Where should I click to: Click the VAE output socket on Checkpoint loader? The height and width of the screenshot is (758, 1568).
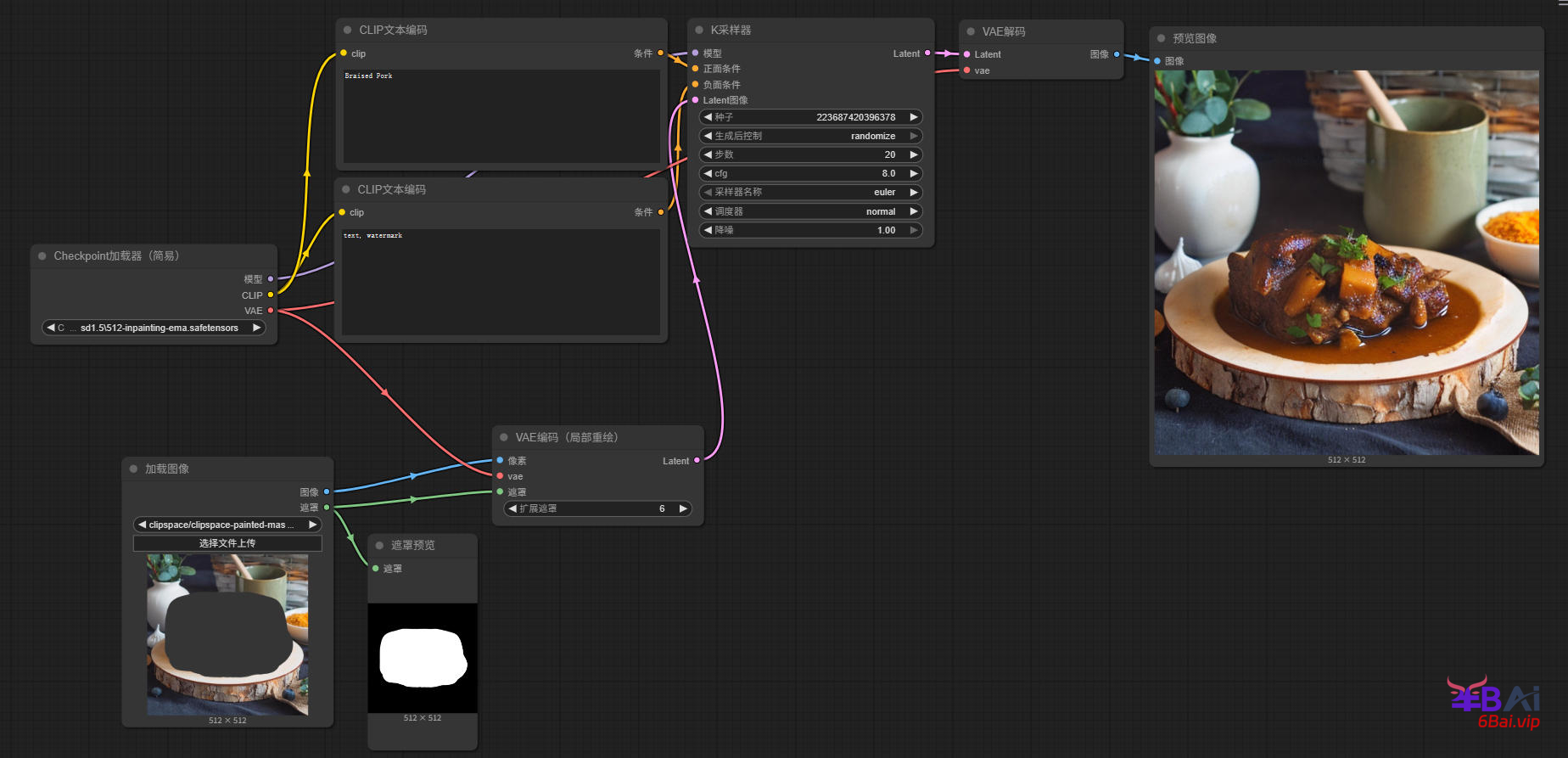pyautogui.click(x=271, y=311)
